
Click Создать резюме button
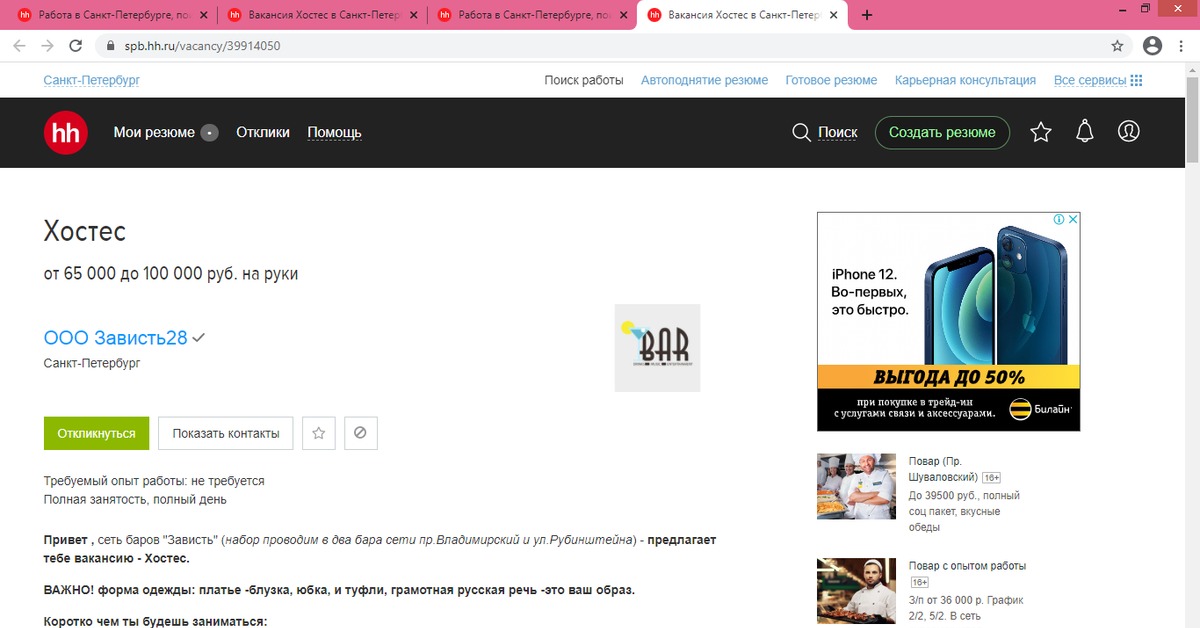[942, 132]
